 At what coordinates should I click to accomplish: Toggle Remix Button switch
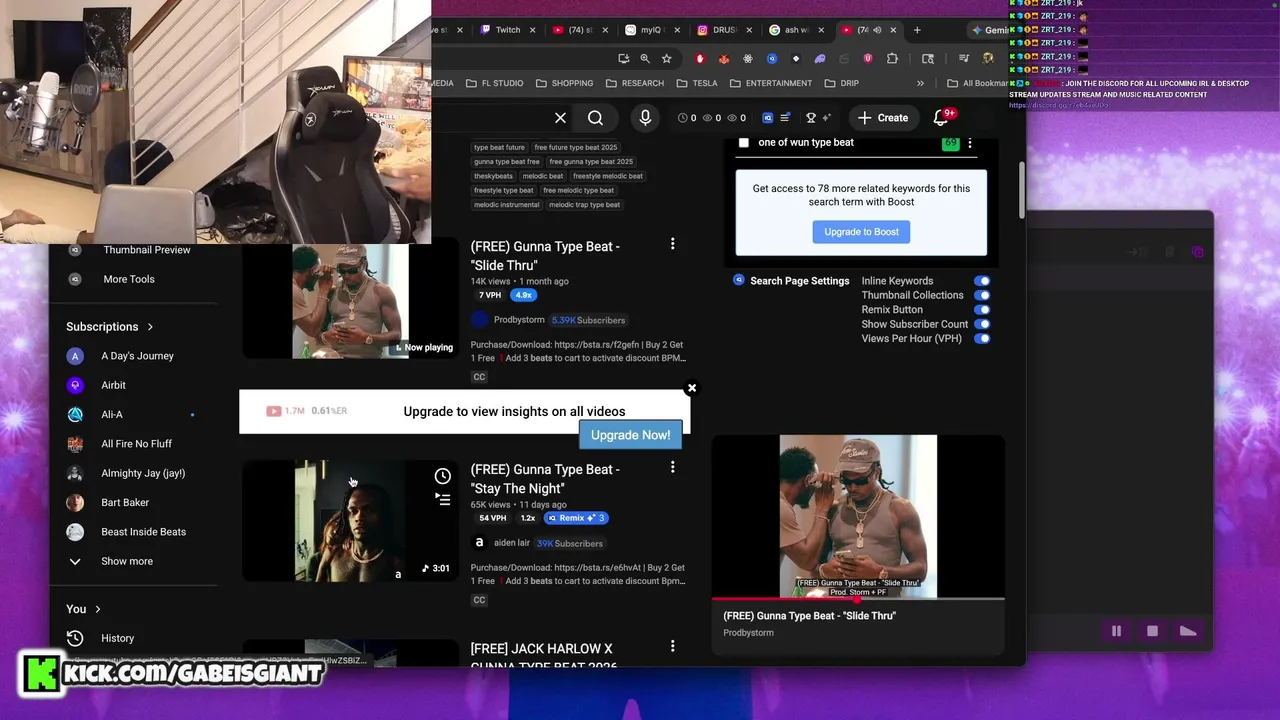(x=982, y=310)
